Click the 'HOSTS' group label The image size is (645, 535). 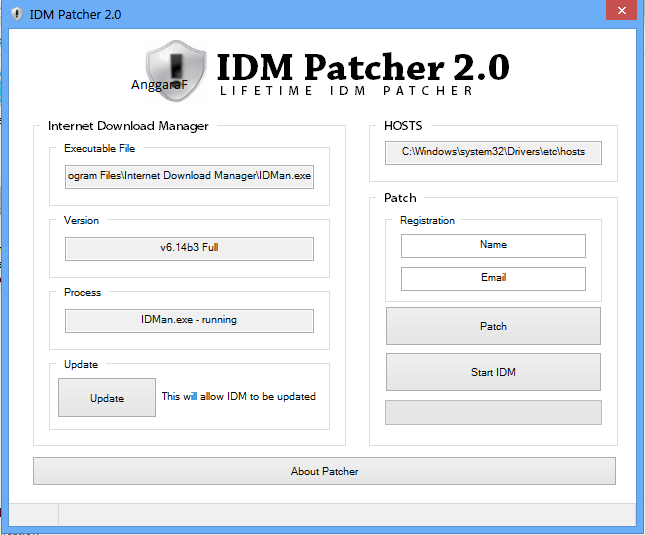[403, 126]
